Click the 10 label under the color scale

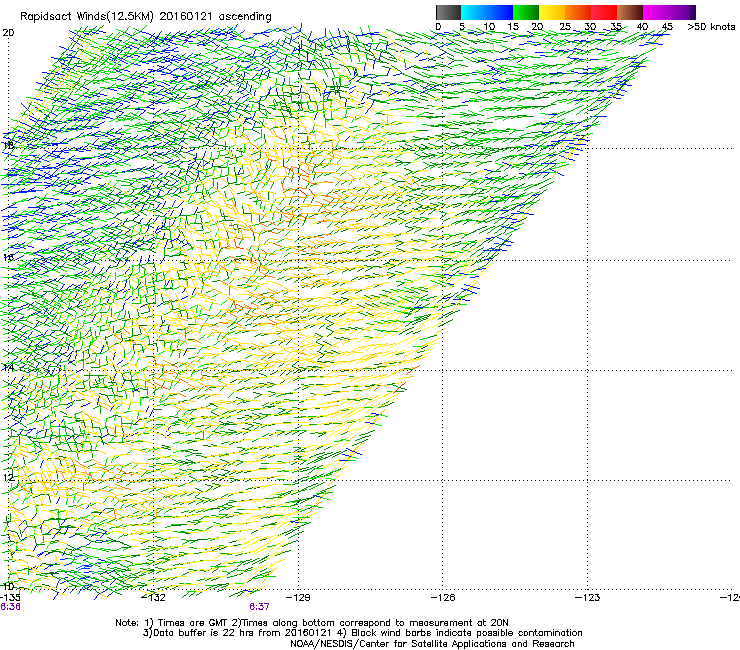489,27
